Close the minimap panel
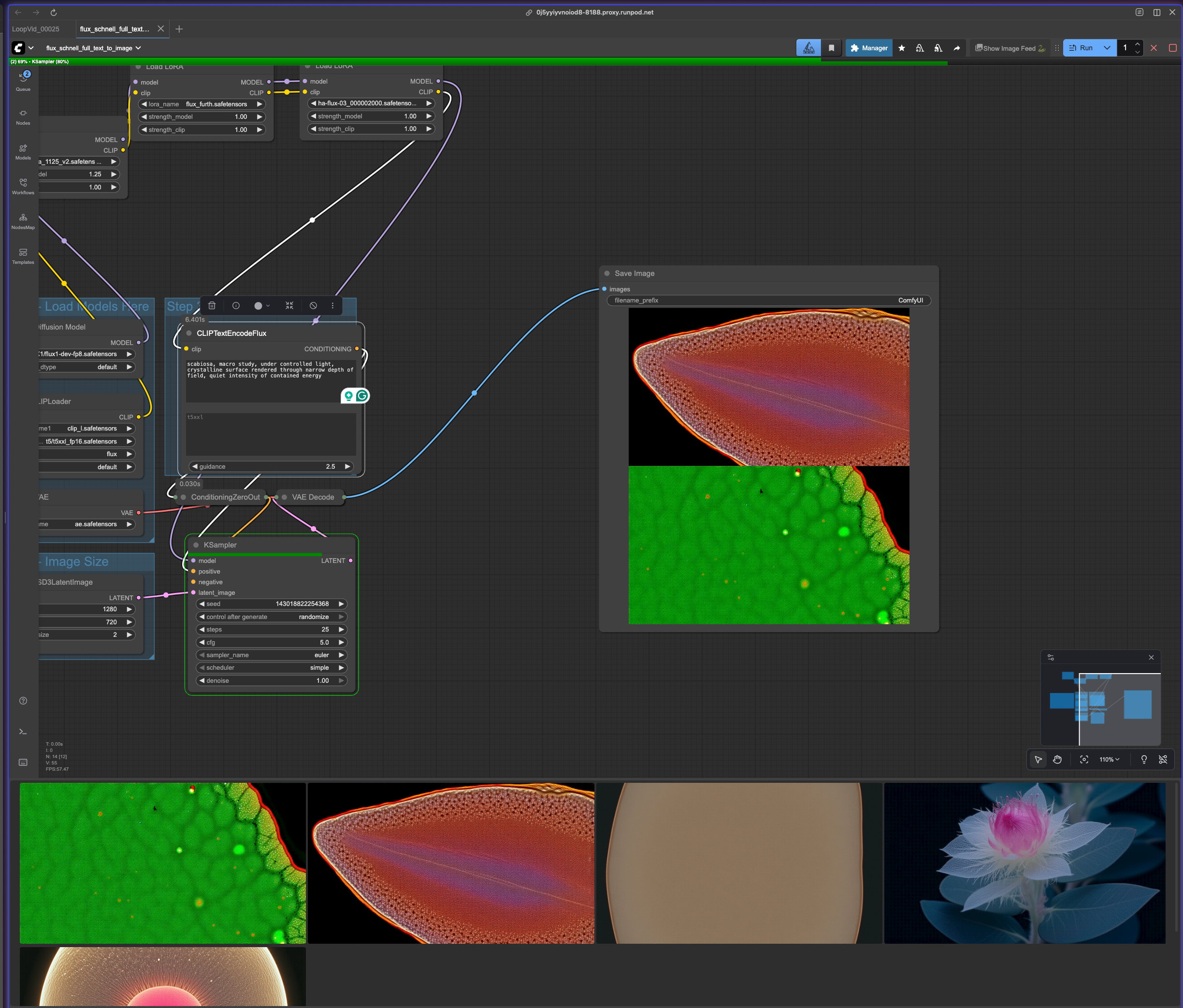The width and height of the screenshot is (1183, 1008). (1151, 658)
